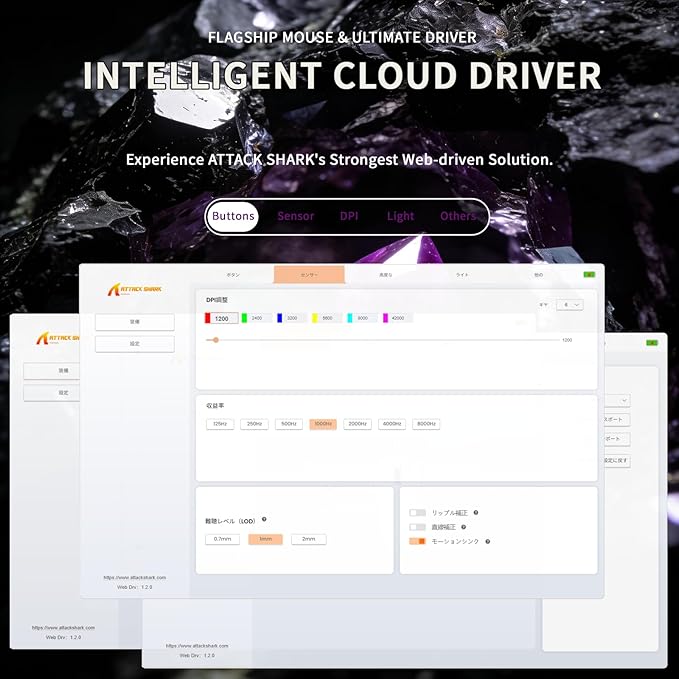
Task: Enable the 直線補正 angle snapping switch
Action: pyautogui.click(x=417, y=527)
